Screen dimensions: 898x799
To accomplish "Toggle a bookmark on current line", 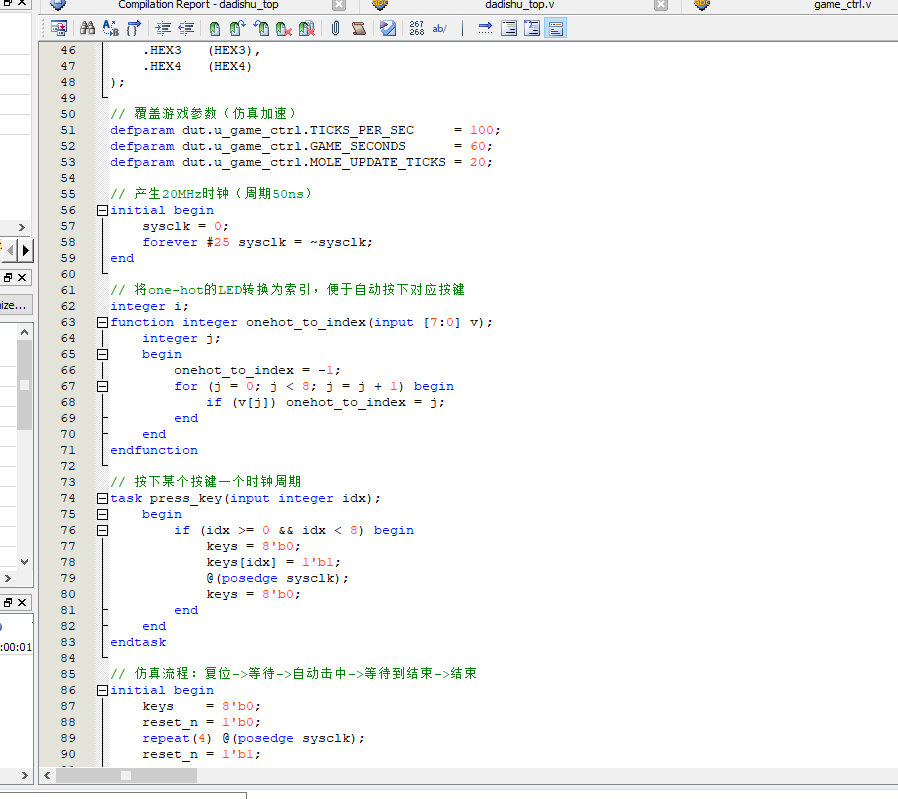I will pyautogui.click(x=215, y=28).
